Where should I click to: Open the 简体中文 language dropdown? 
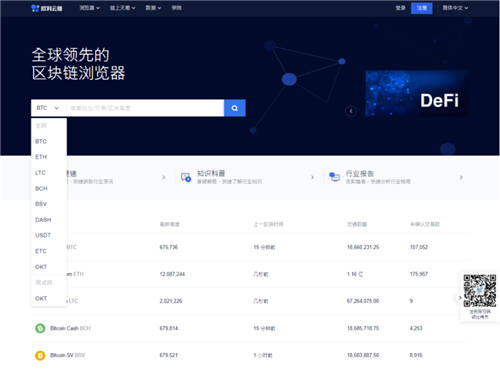click(455, 8)
